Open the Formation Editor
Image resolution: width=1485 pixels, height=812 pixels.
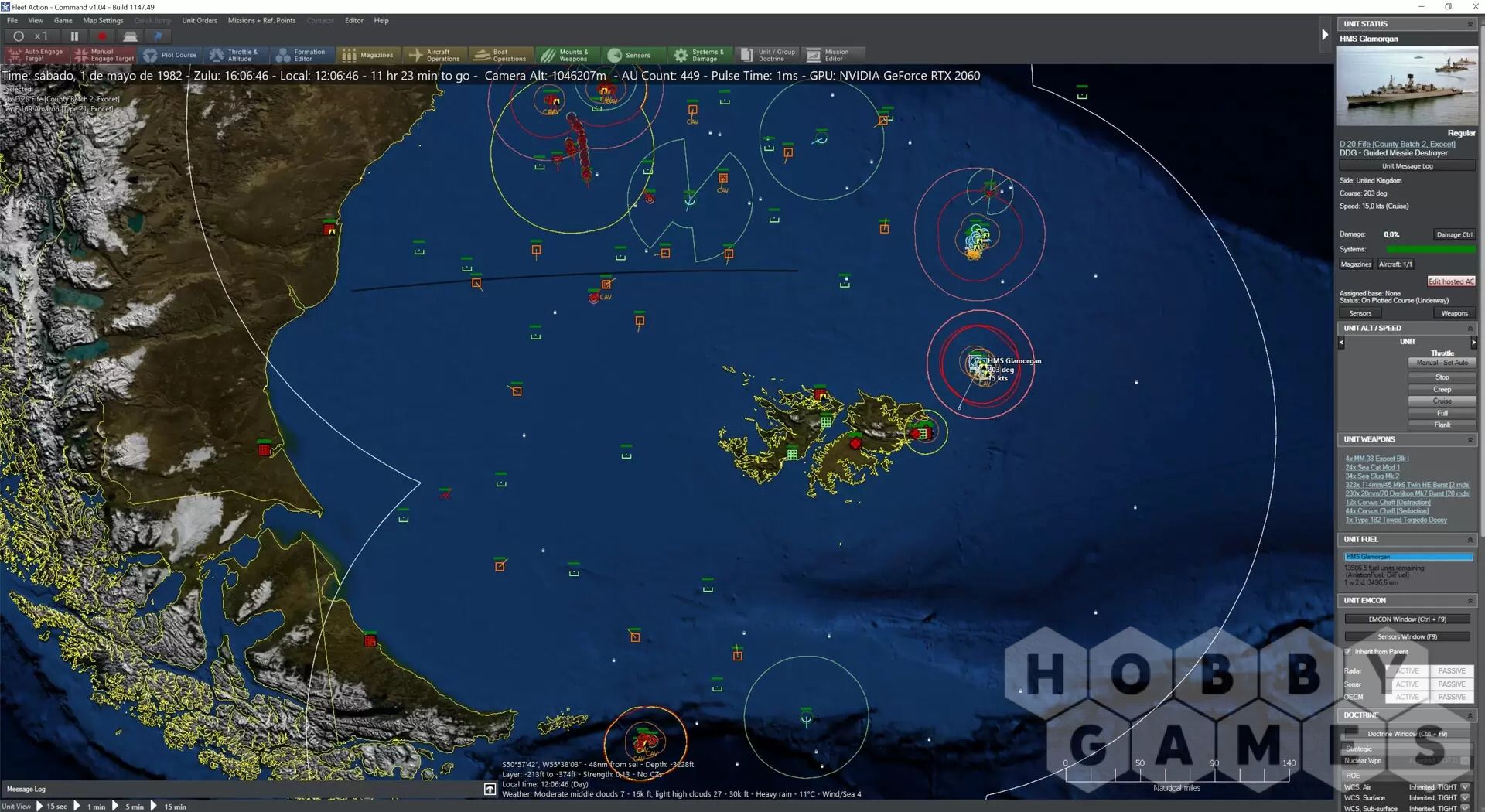tap(302, 55)
